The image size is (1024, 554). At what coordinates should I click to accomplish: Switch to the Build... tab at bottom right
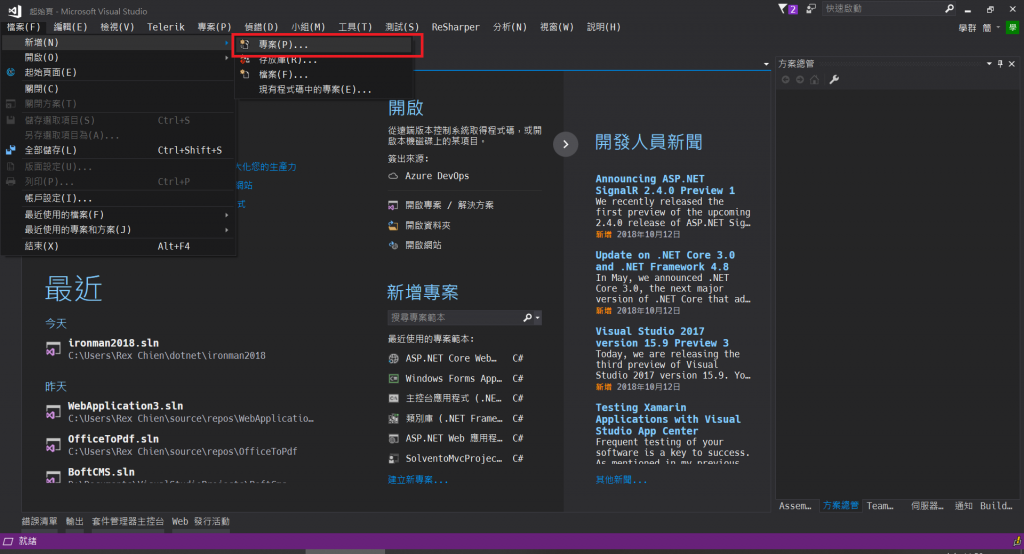[996, 506]
